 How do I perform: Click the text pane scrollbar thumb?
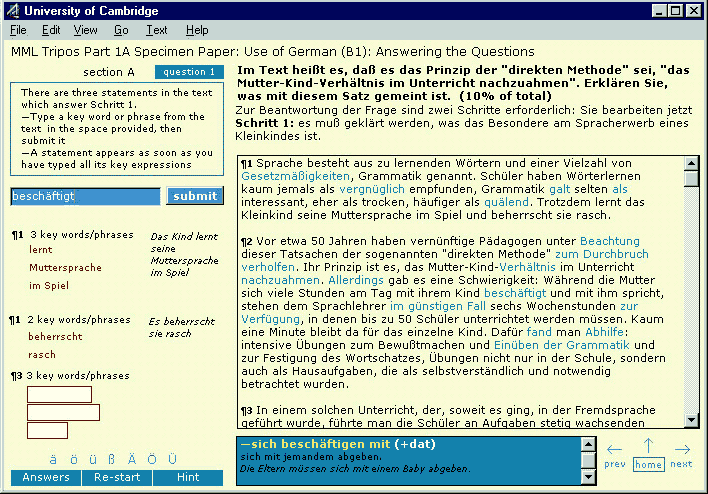coord(691,178)
